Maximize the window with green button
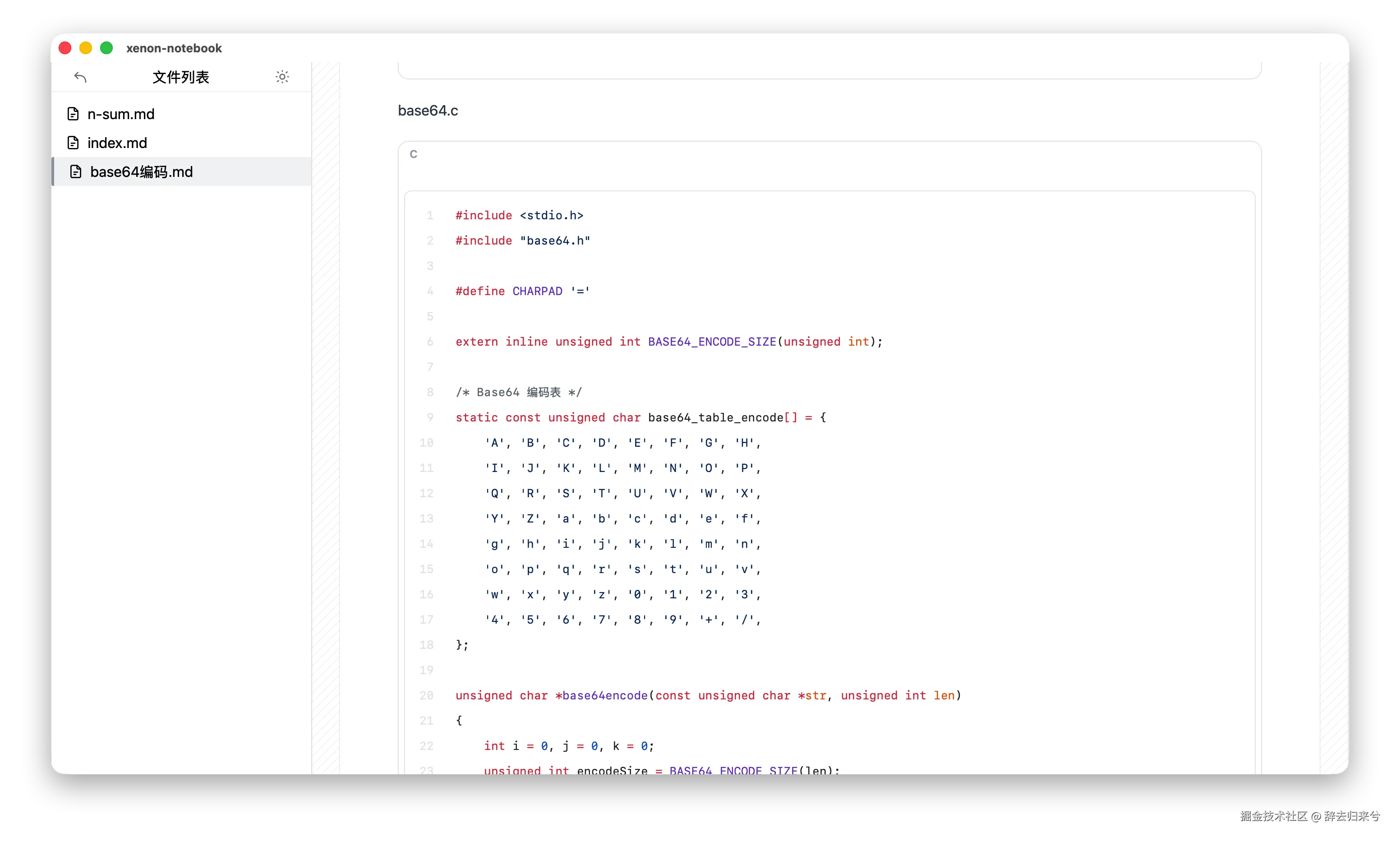The width and height of the screenshot is (1400, 842). pyautogui.click(x=106, y=48)
